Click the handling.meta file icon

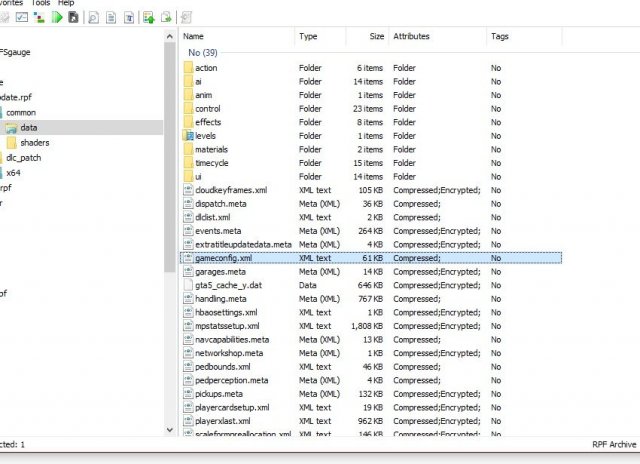[188, 299]
